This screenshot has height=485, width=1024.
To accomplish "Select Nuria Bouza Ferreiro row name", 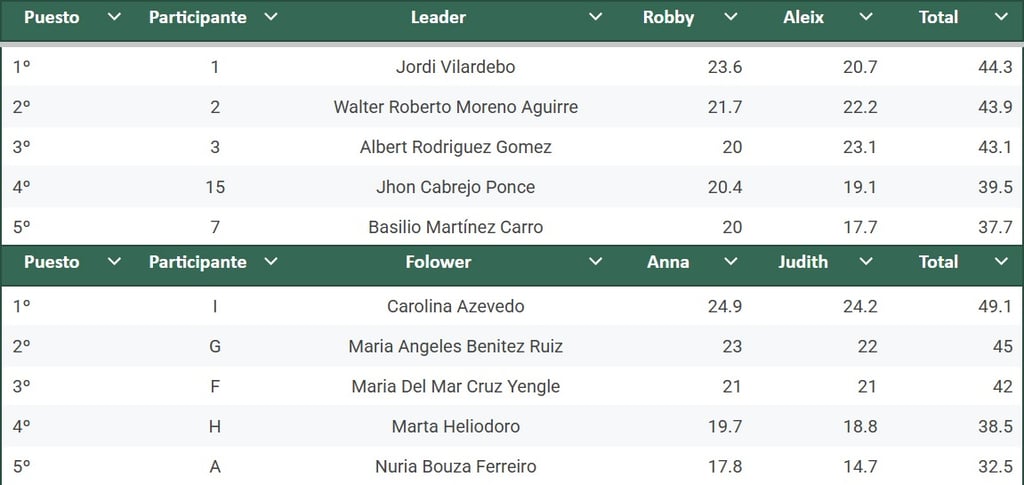I will tap(455, 467).
